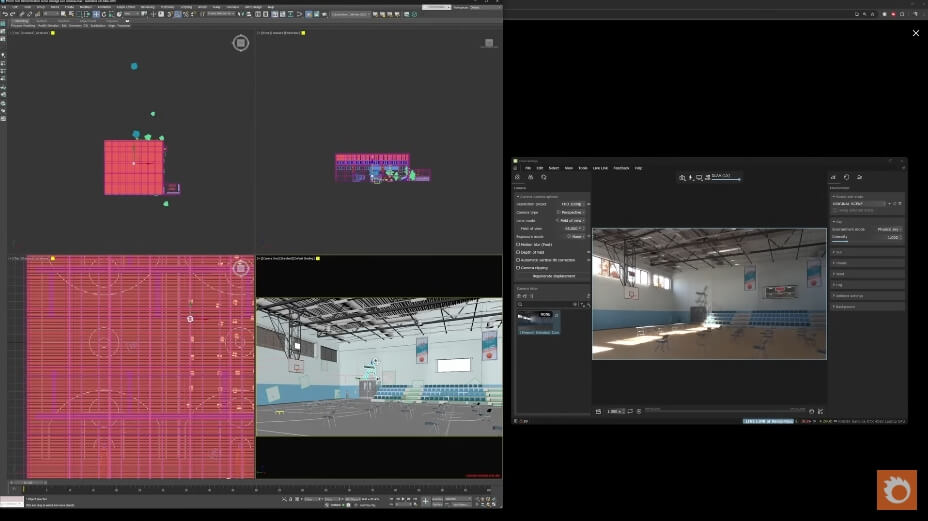Expand the Polygon Modeling ribbon panel
The image size is (928, 521).
(23, 25)
